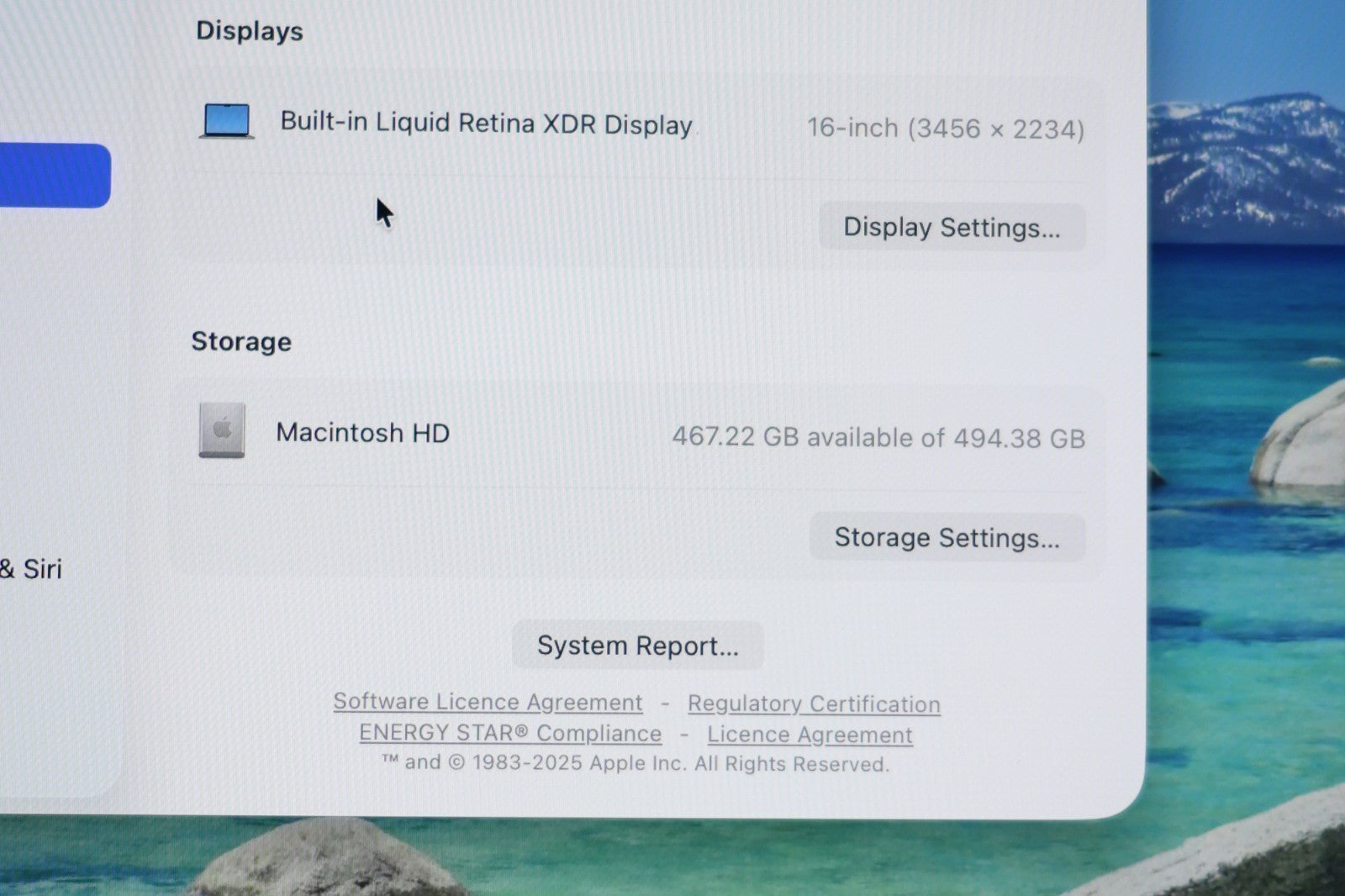Click the Macintosh HD drive icon

pyautogui.click(x=222, y=430)
